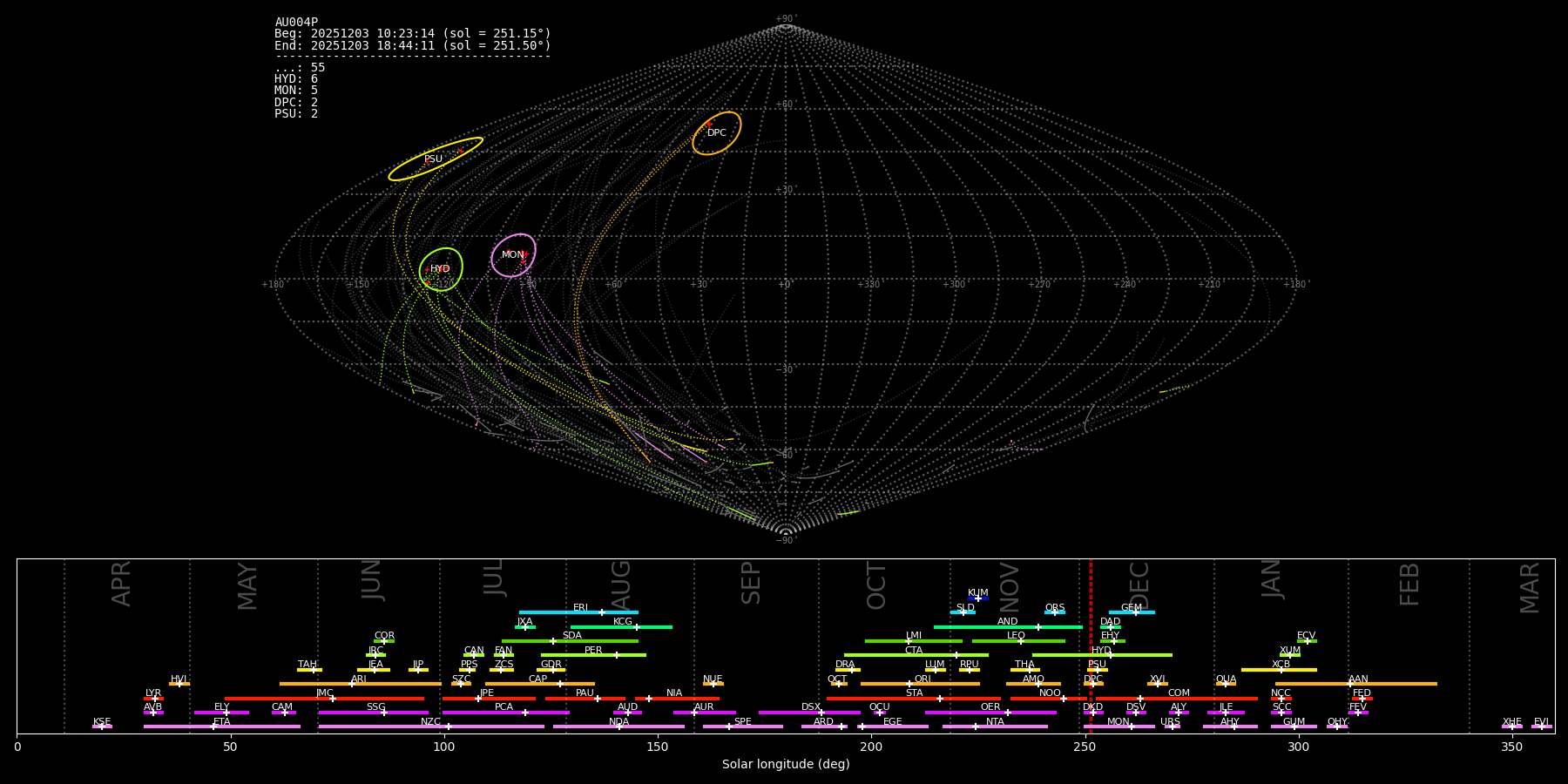Click the CTA shower label in the timeline
The width and height of the screenshot is (1568, 784).
[x=913, y=651]
